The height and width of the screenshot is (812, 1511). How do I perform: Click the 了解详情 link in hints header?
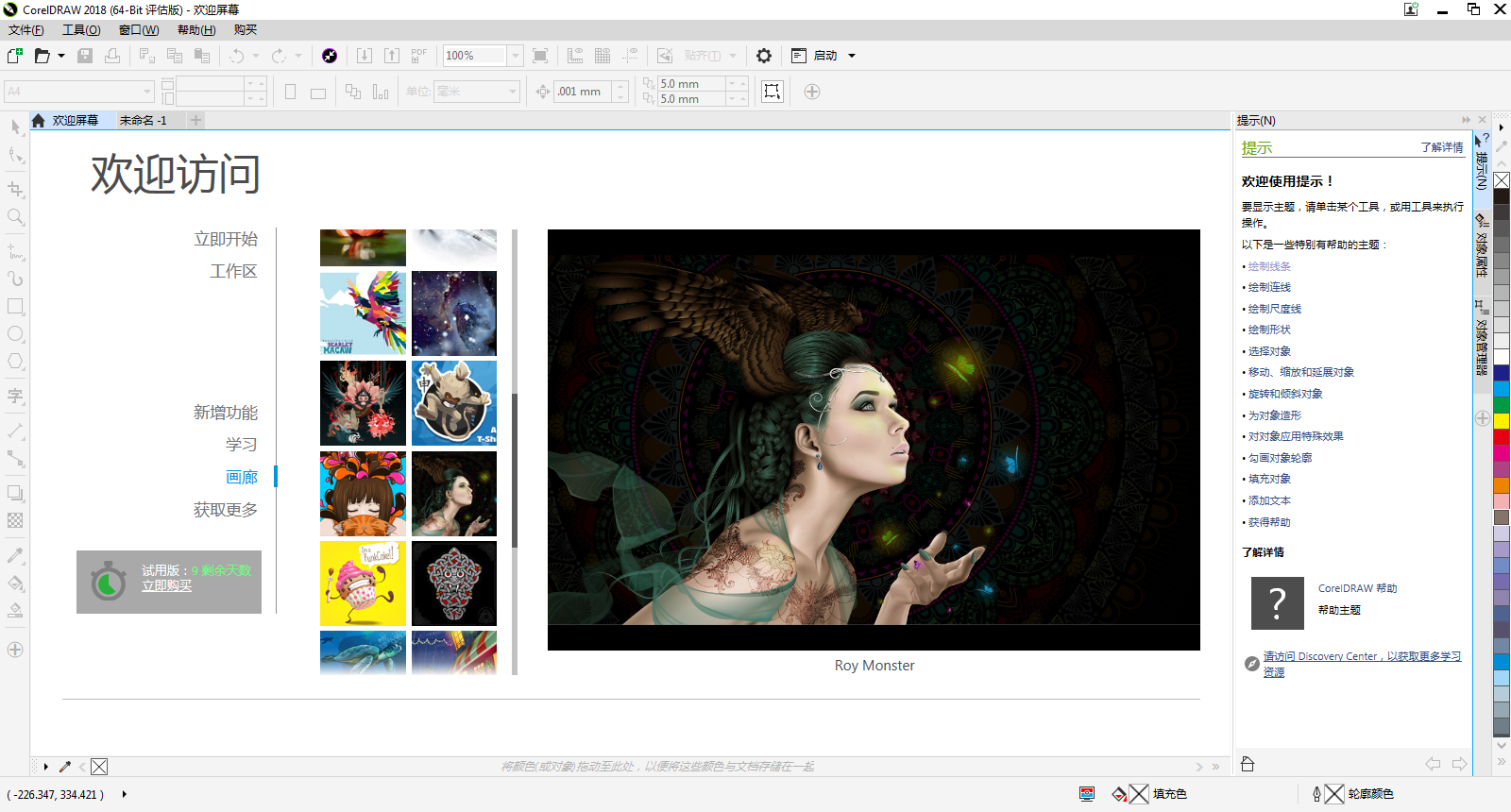point(1442,147)
